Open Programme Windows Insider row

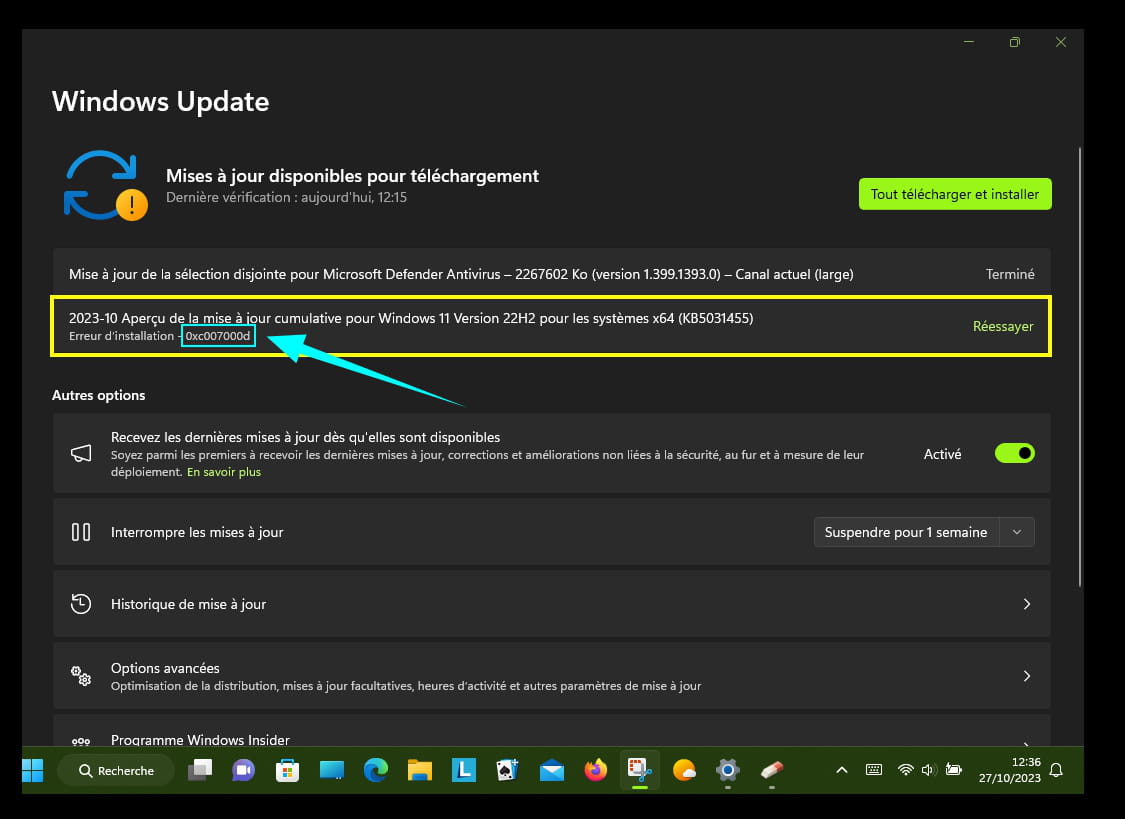point(552,732)
